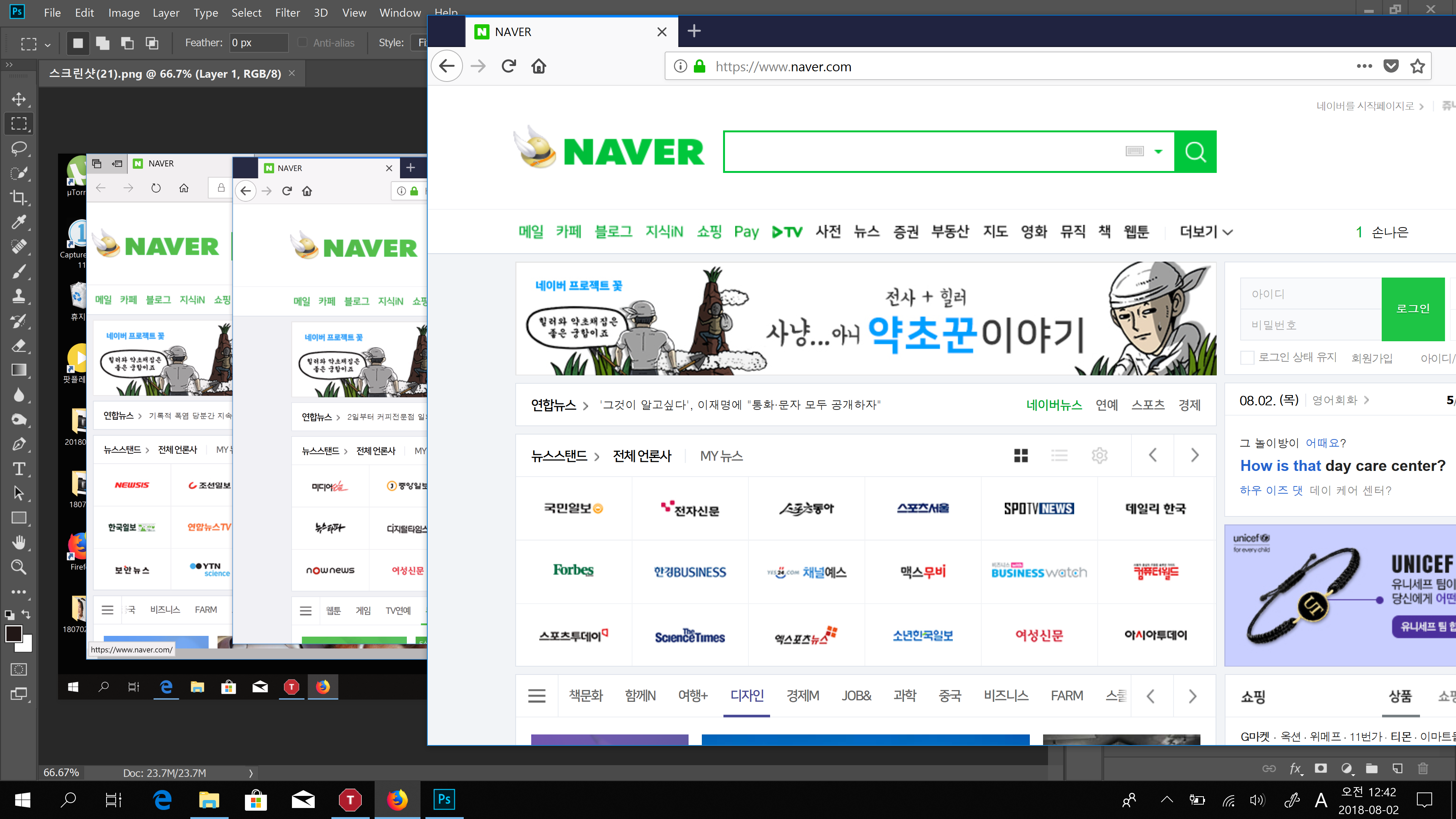Screen dimensions: 1456x819
Task: Select the Brush tool
Action: click(x=19, y=271)
